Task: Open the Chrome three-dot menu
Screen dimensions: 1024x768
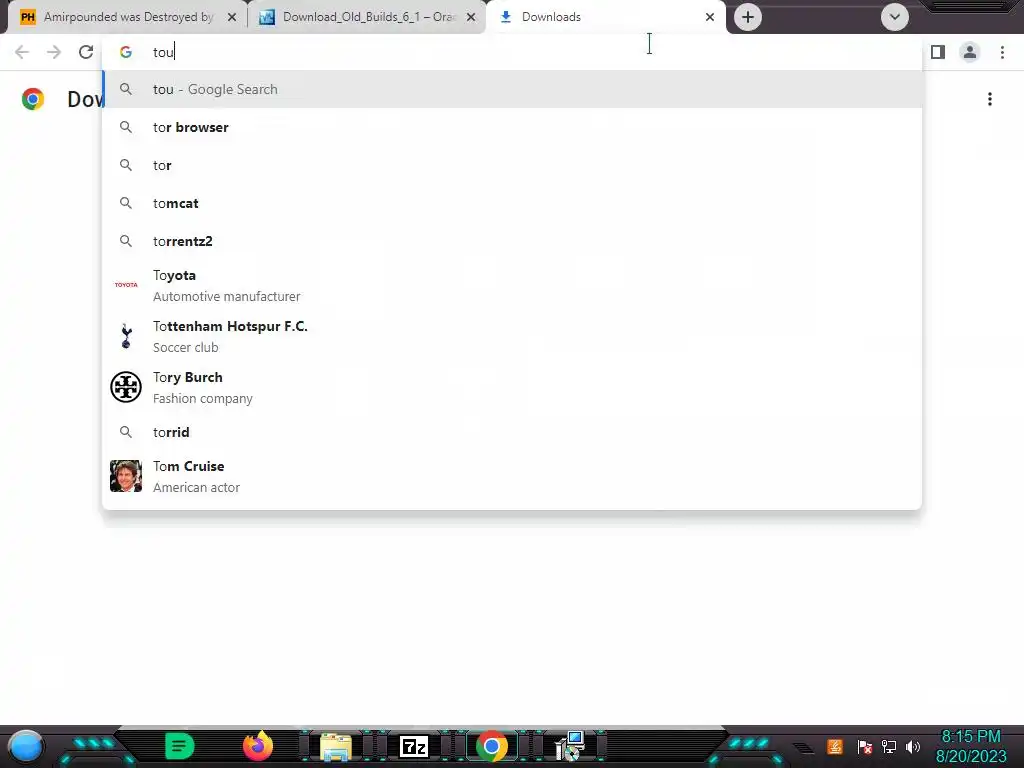Action: [1002, 52]
